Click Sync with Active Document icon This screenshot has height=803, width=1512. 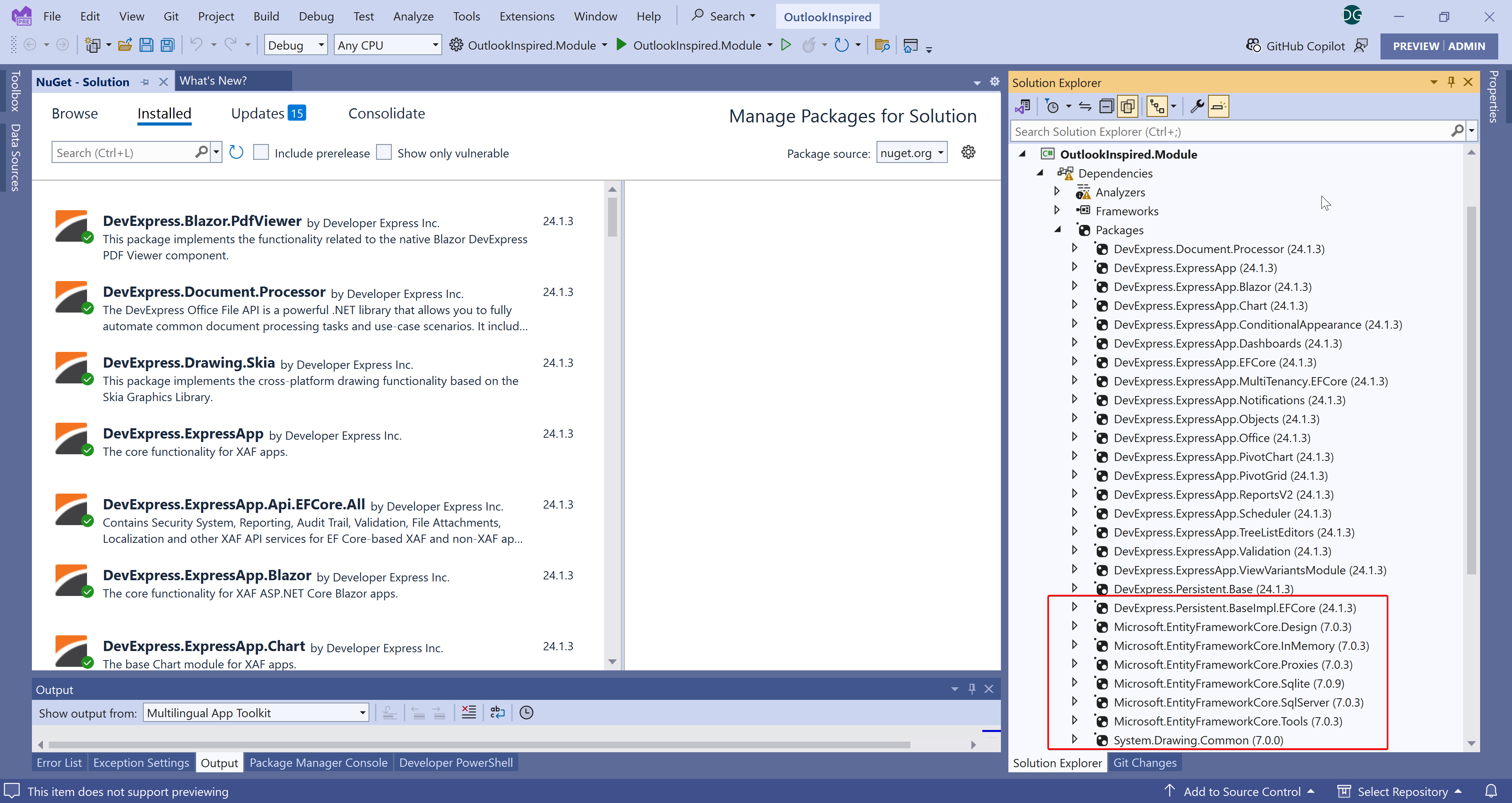[x=1085, y=106]
